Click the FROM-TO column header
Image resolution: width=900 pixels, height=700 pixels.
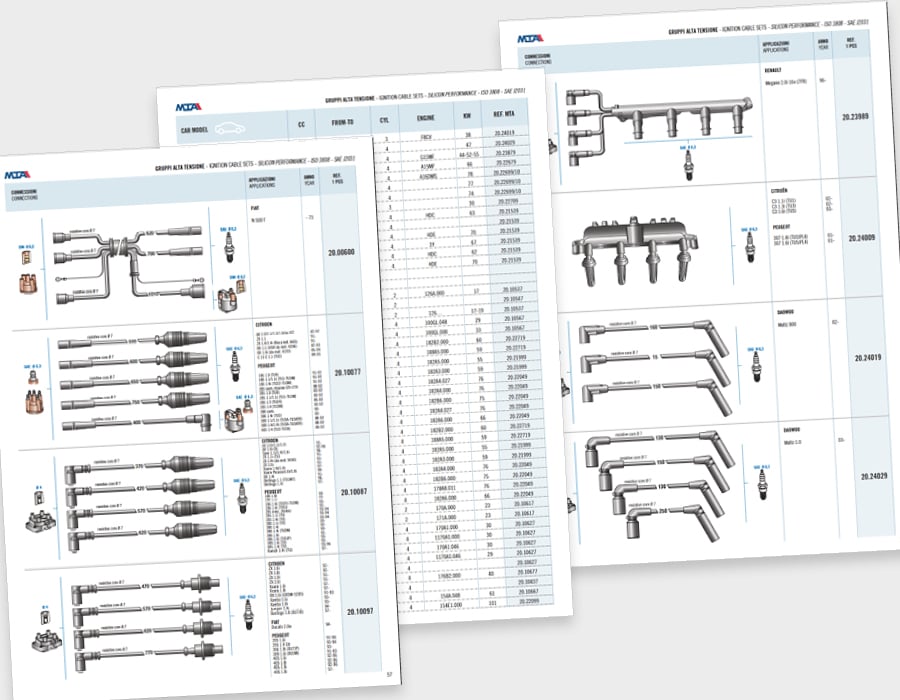tap(343, 122)
